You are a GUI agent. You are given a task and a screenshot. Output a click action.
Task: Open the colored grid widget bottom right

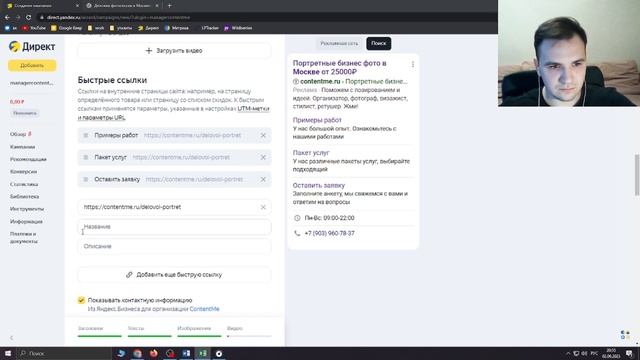625,335
